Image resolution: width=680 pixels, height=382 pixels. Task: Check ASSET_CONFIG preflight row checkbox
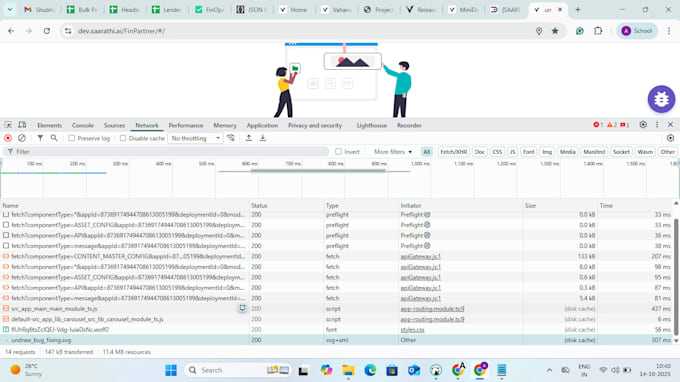pos(6,225)
